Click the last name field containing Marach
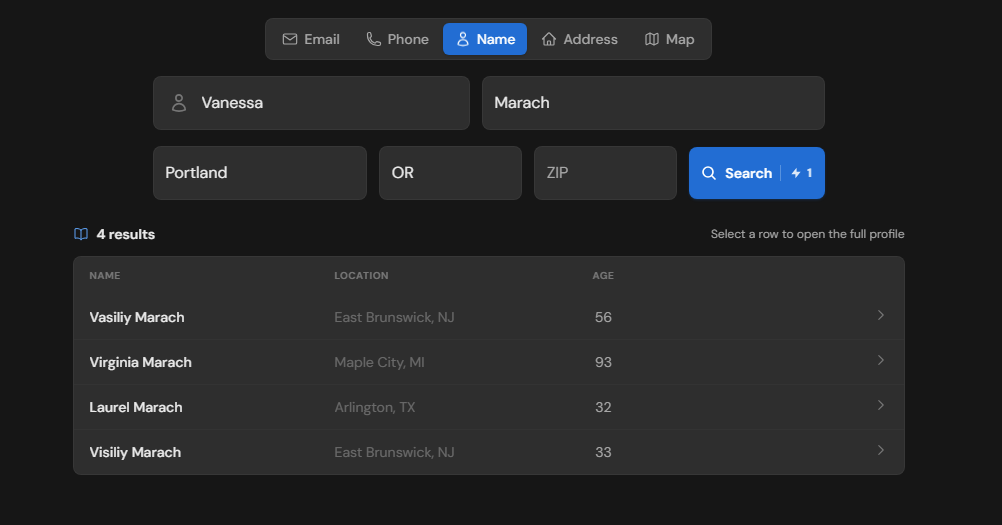The height and width of the screenshot is (525, 1002). [x=653, y=103]
